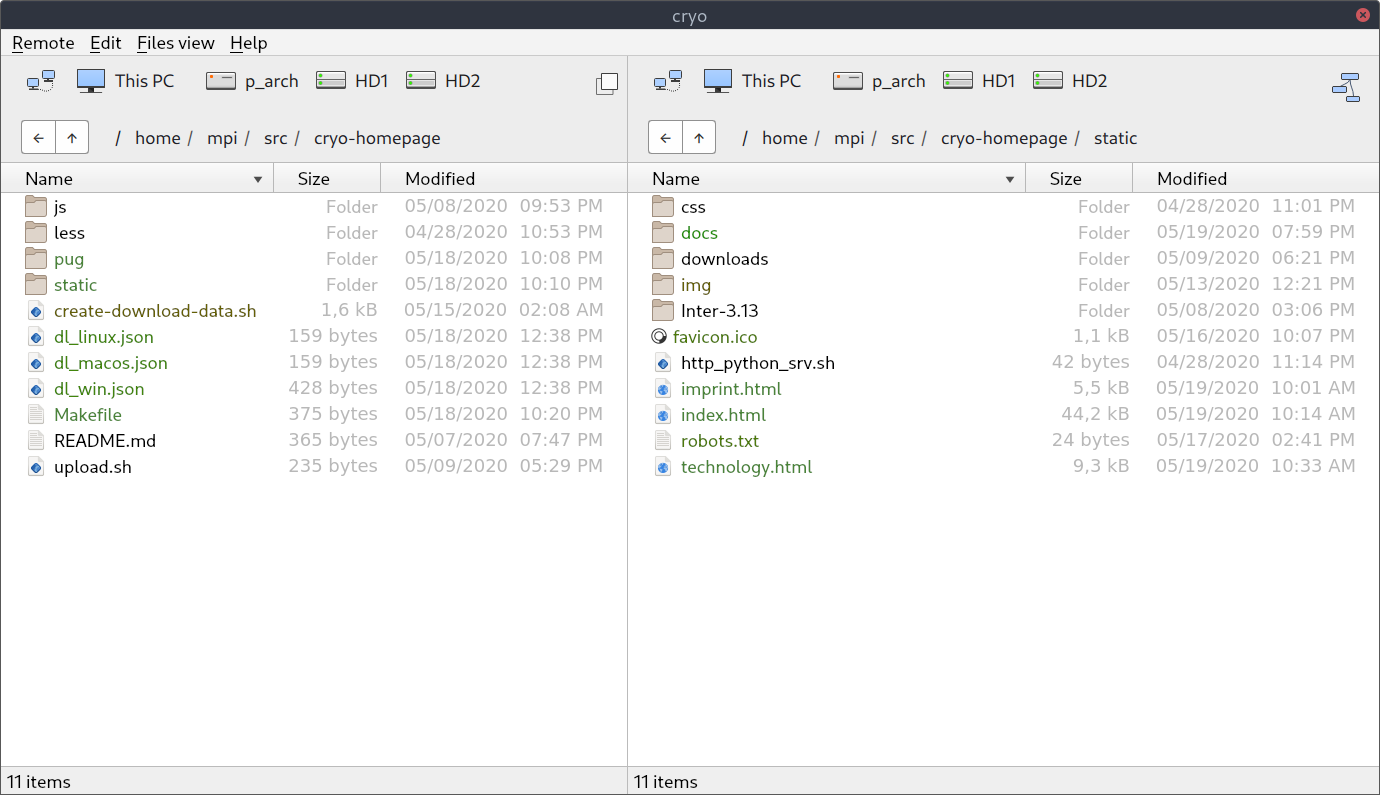The height and width of the screenshot is (795, 1380).
Task: Open the Remote menu
Action: (42, 43)
